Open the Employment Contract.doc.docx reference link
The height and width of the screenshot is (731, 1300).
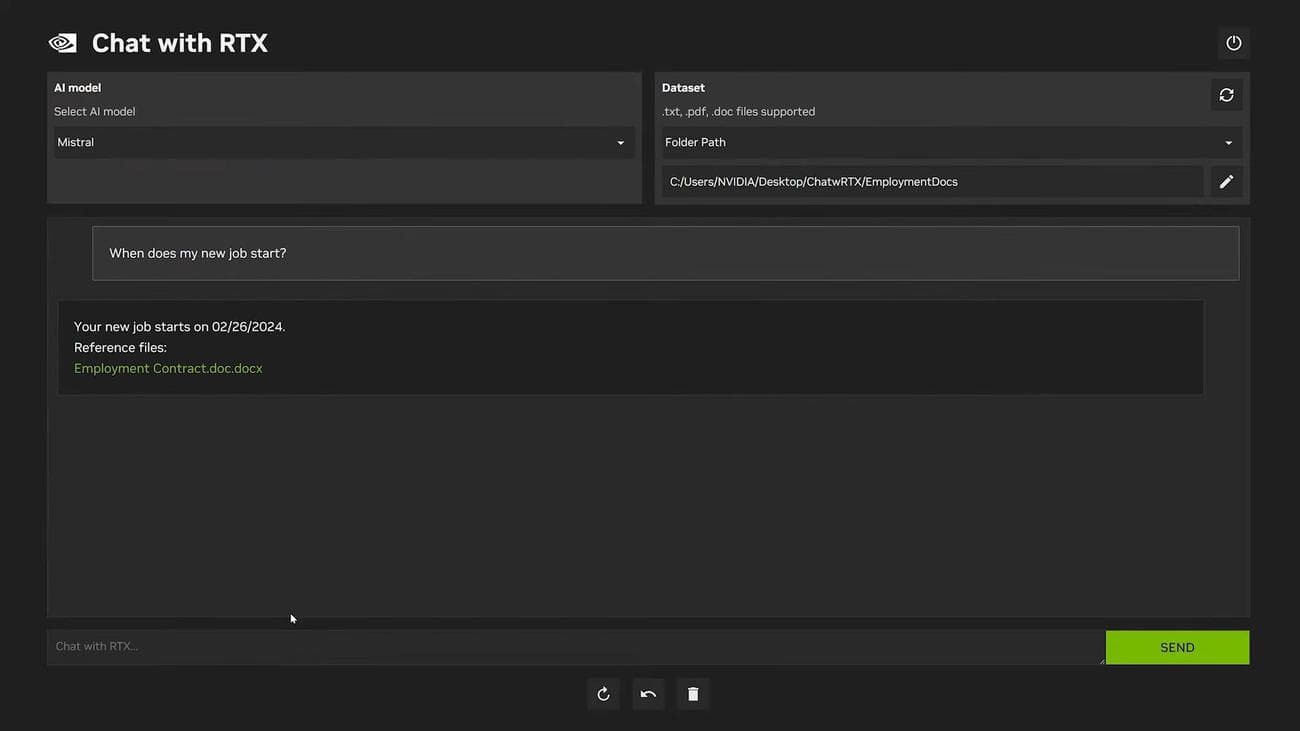(x=167, y=368)
